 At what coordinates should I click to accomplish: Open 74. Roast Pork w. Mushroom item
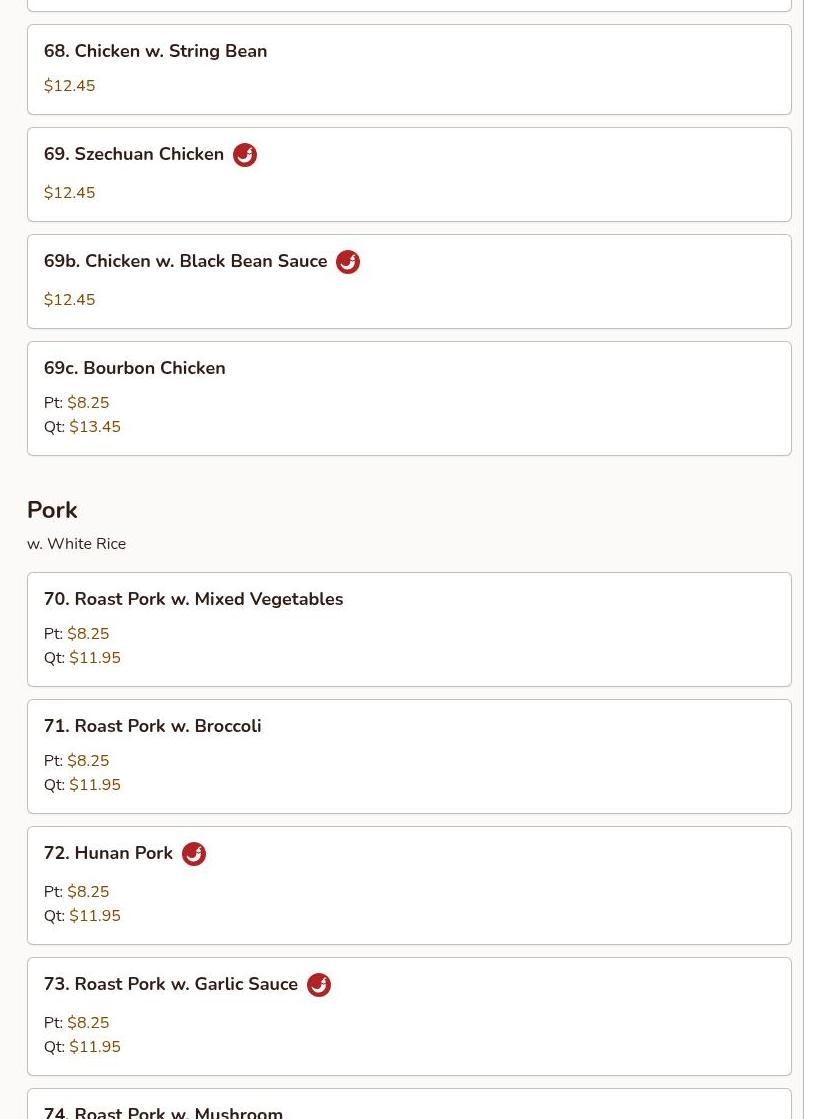click(x=163, y=1111)
